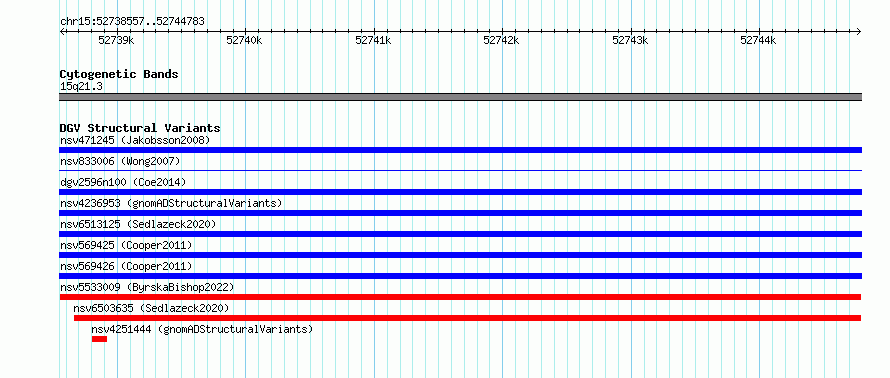Open the nsv833006 (Wong2007) variant label
Image resolution: width=890 pixels, height=378 pixels.
click(120, 161)
